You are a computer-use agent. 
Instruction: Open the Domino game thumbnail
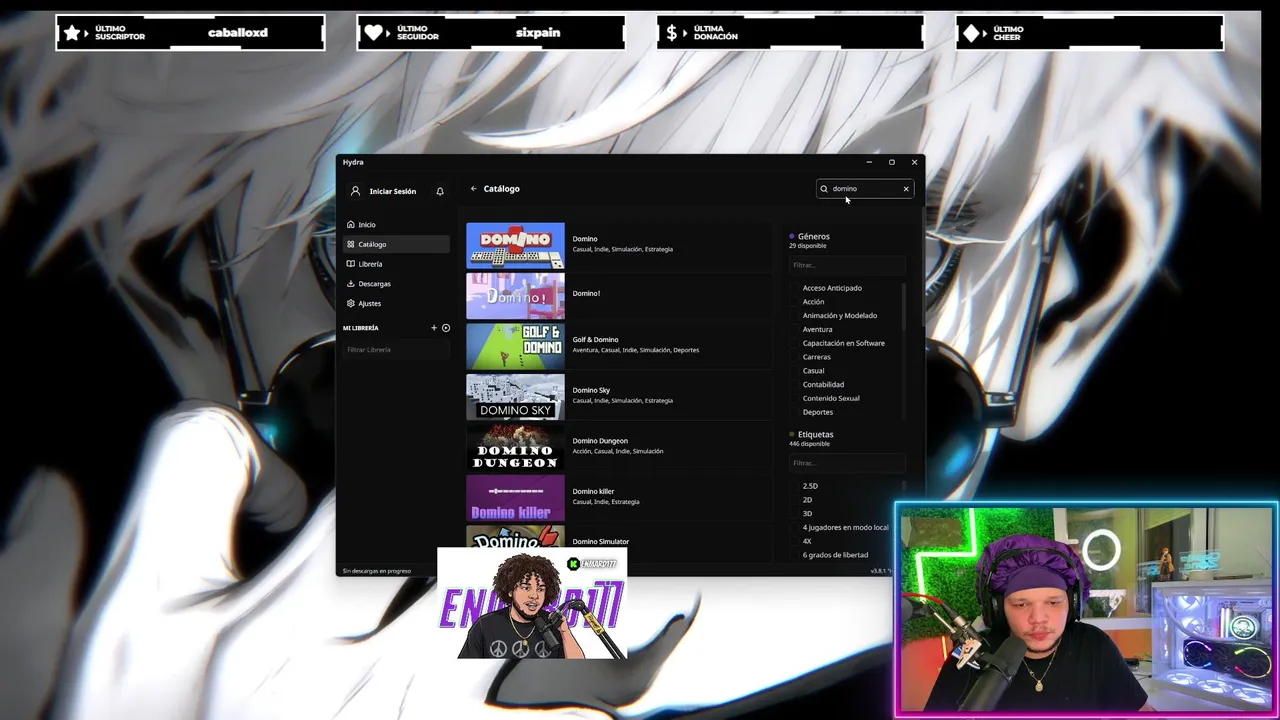pyautogui.click(x=515, y=245)
